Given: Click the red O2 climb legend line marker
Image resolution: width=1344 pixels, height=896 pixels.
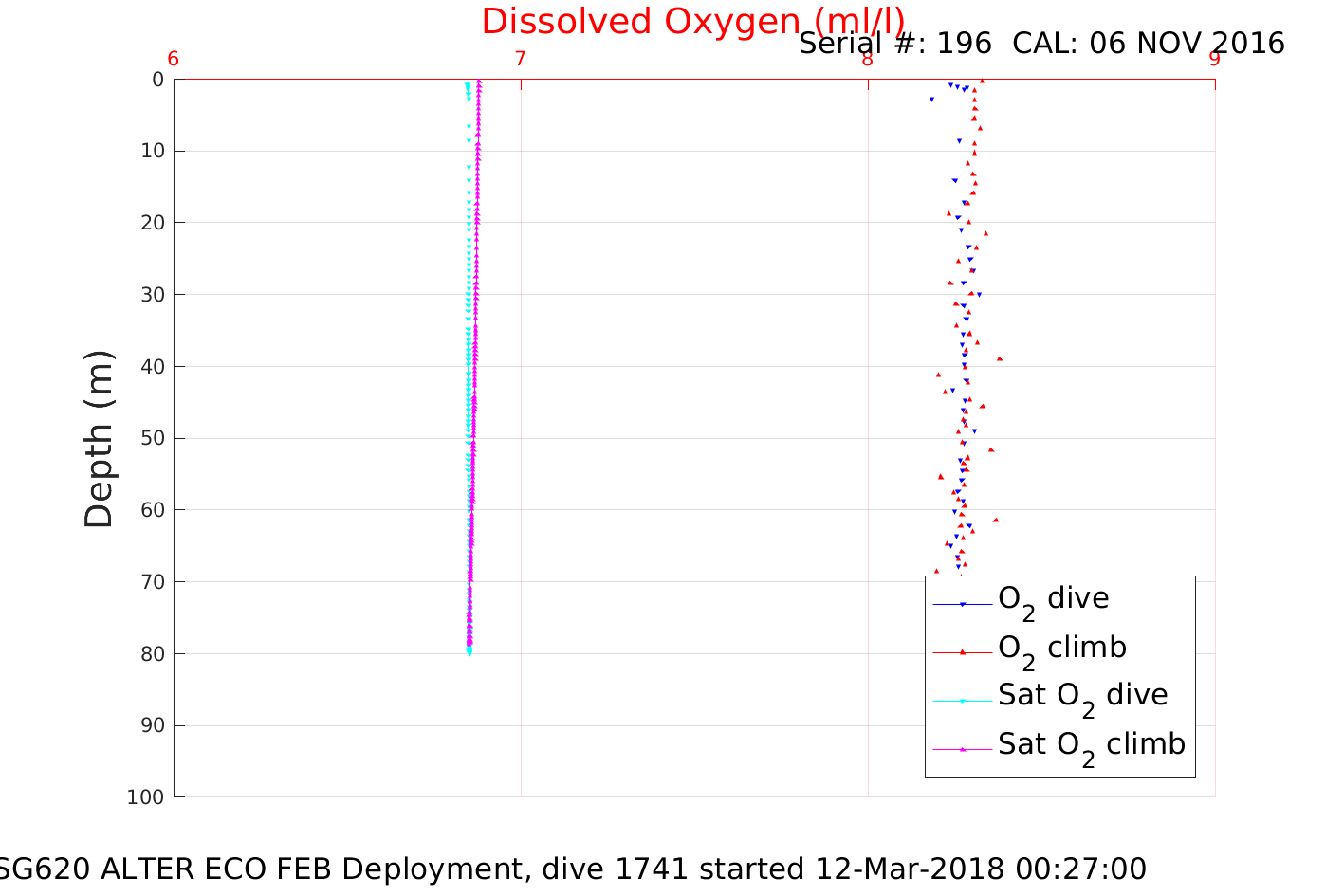Looking at the screenshot, I should click(963, 652).
